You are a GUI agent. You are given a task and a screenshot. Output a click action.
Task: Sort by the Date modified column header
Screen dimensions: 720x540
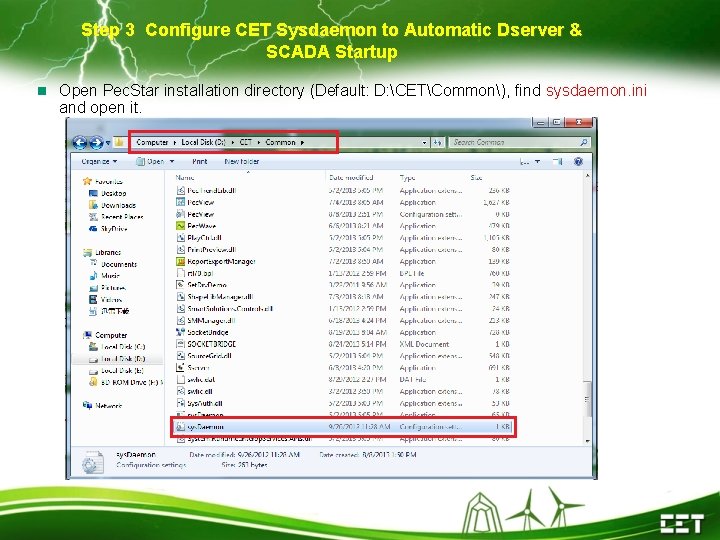click(351, 177)
